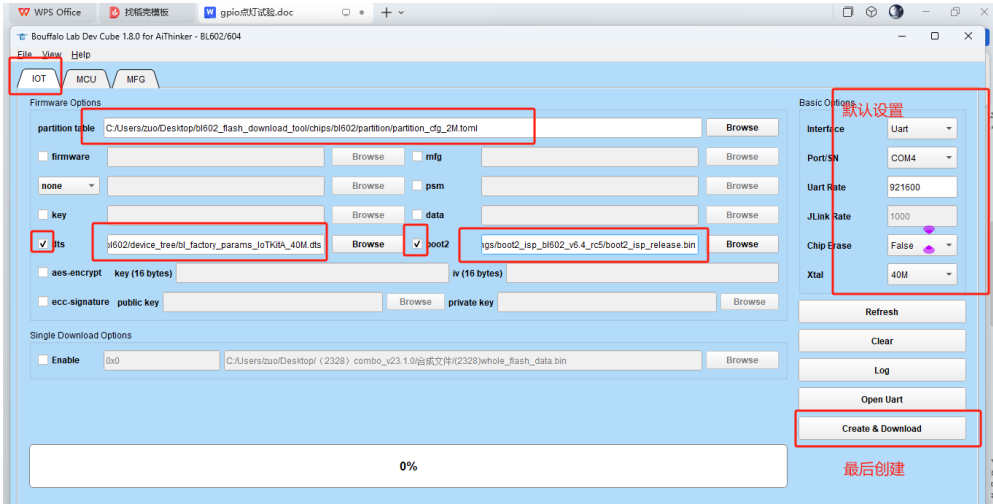Image resolution: width=993 pixels, height=504 pixels.
Task: Switch to the MFG tab
Action: (x=136, y=79)
